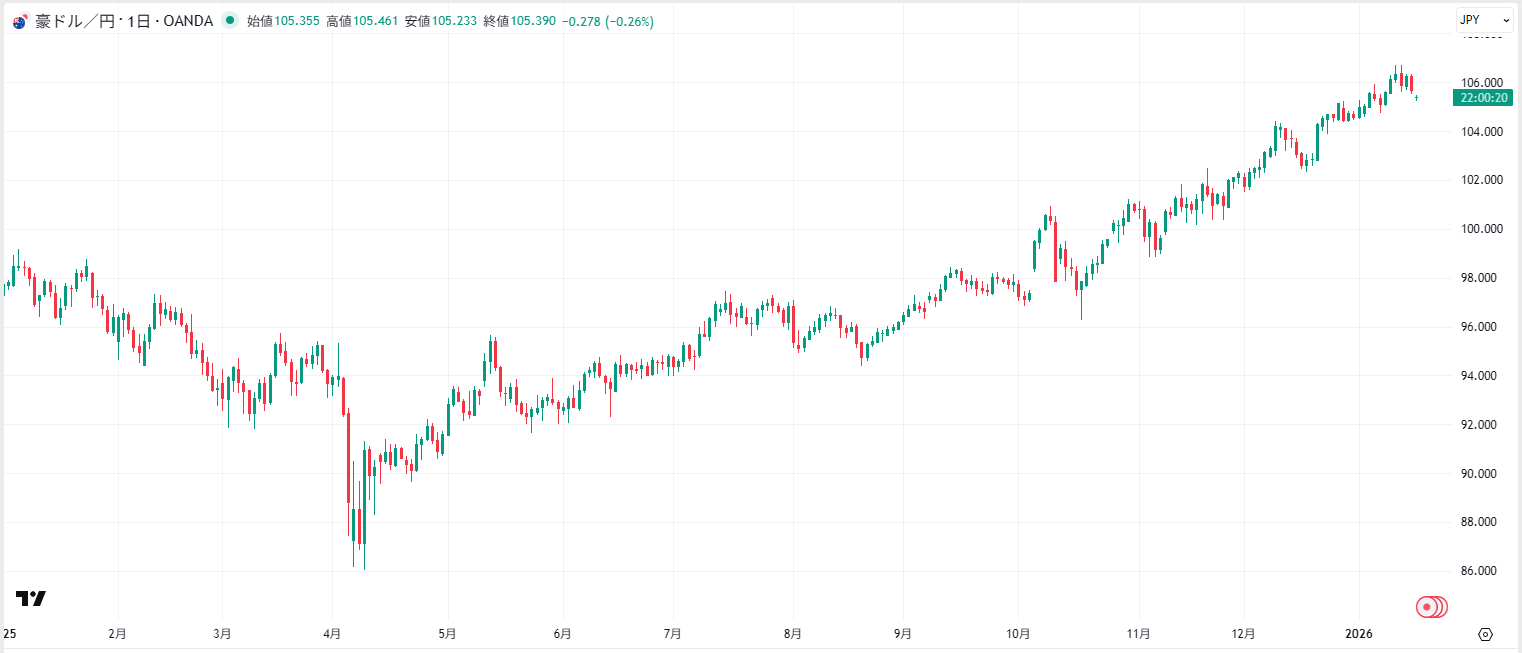This screenshot has width=1522, height=653.
Task: Click OANDA in the chart legend
Action: [190, 19]
